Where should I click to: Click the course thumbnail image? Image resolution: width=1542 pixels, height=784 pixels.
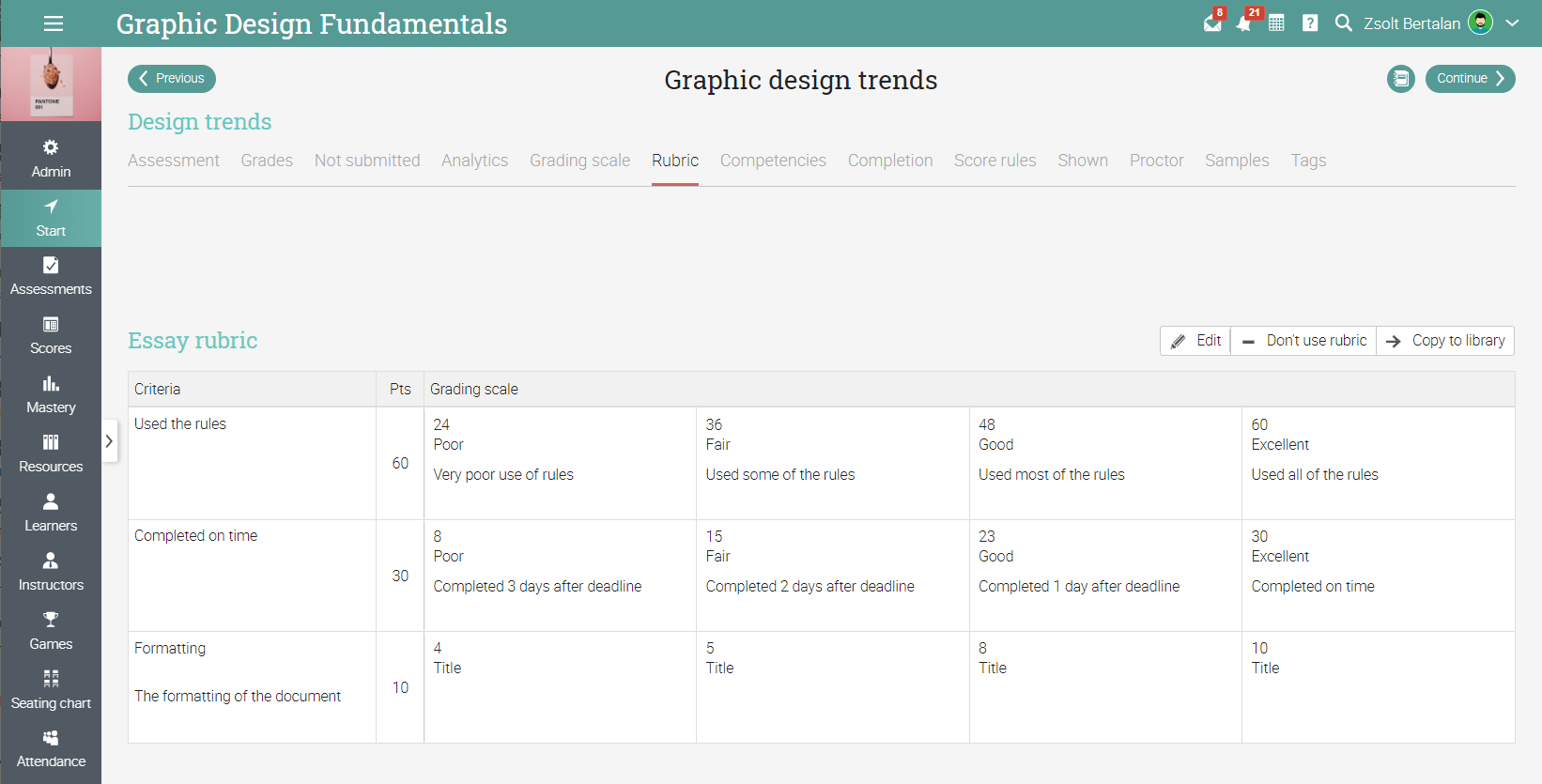pos(51,85)
